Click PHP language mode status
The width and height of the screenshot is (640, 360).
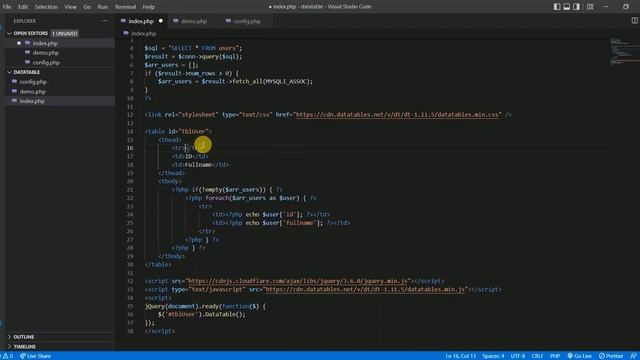click(555, 356)
